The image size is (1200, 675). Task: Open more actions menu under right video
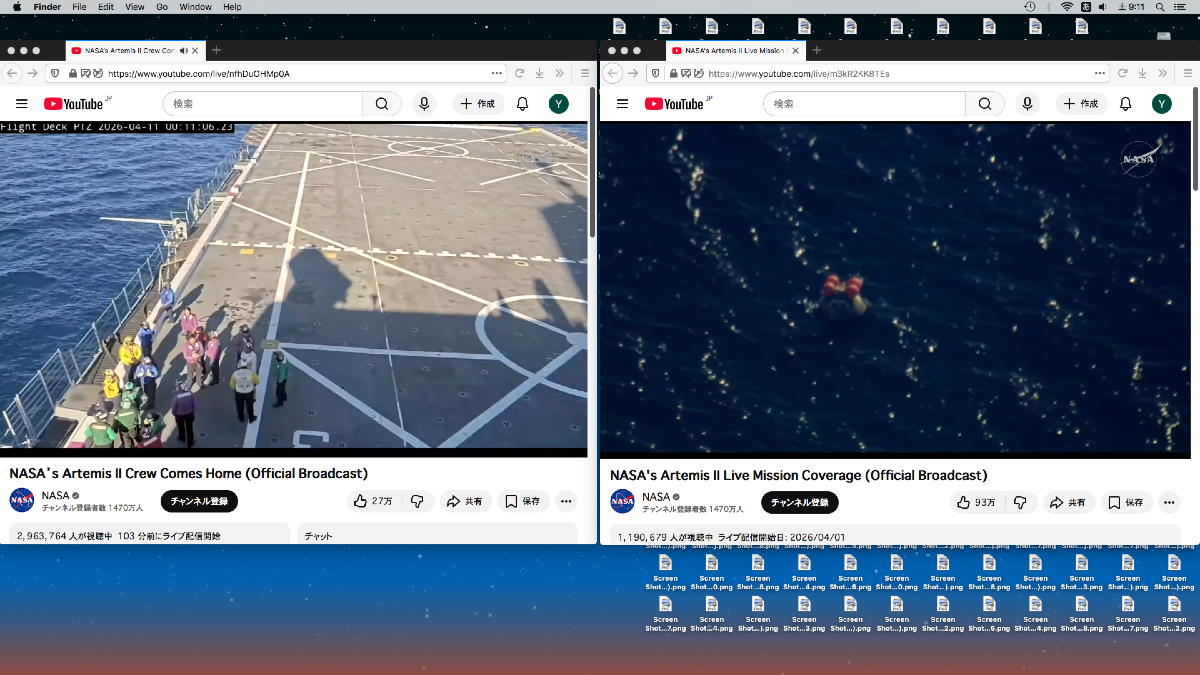coord(1168,502)
